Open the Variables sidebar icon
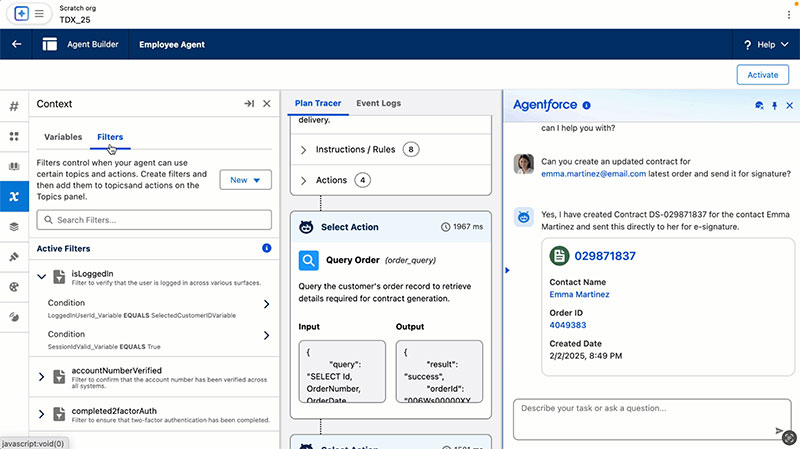800x449 pixels. [14, 196]
